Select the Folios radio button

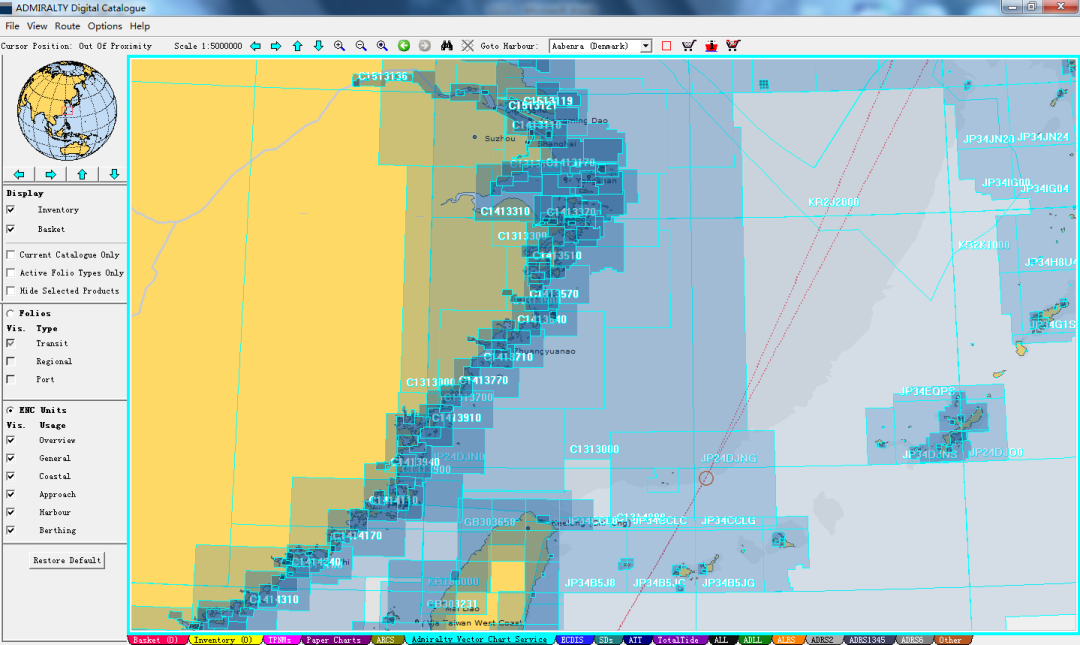[10, 314]
